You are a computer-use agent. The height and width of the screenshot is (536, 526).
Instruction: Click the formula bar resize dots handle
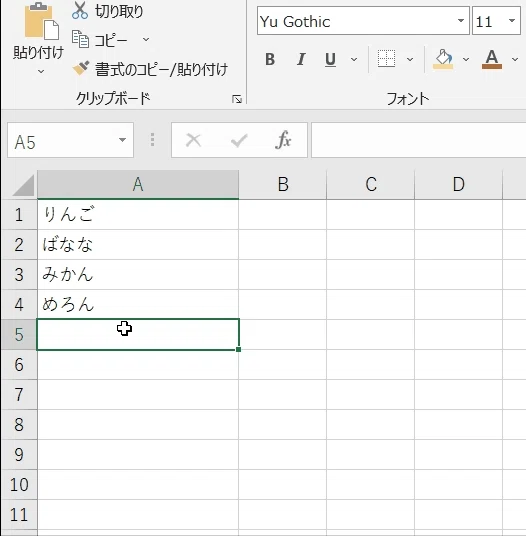152,140
